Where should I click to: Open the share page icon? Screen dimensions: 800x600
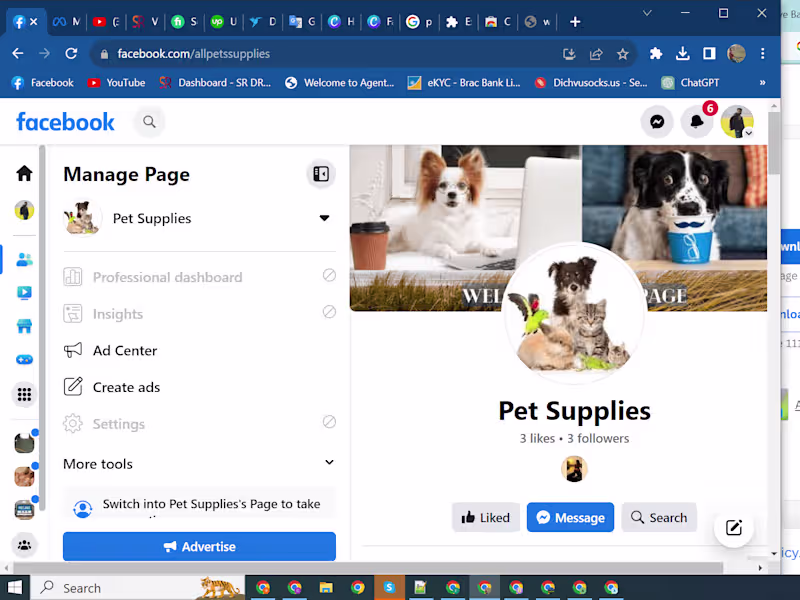click(x=596, y=54)
